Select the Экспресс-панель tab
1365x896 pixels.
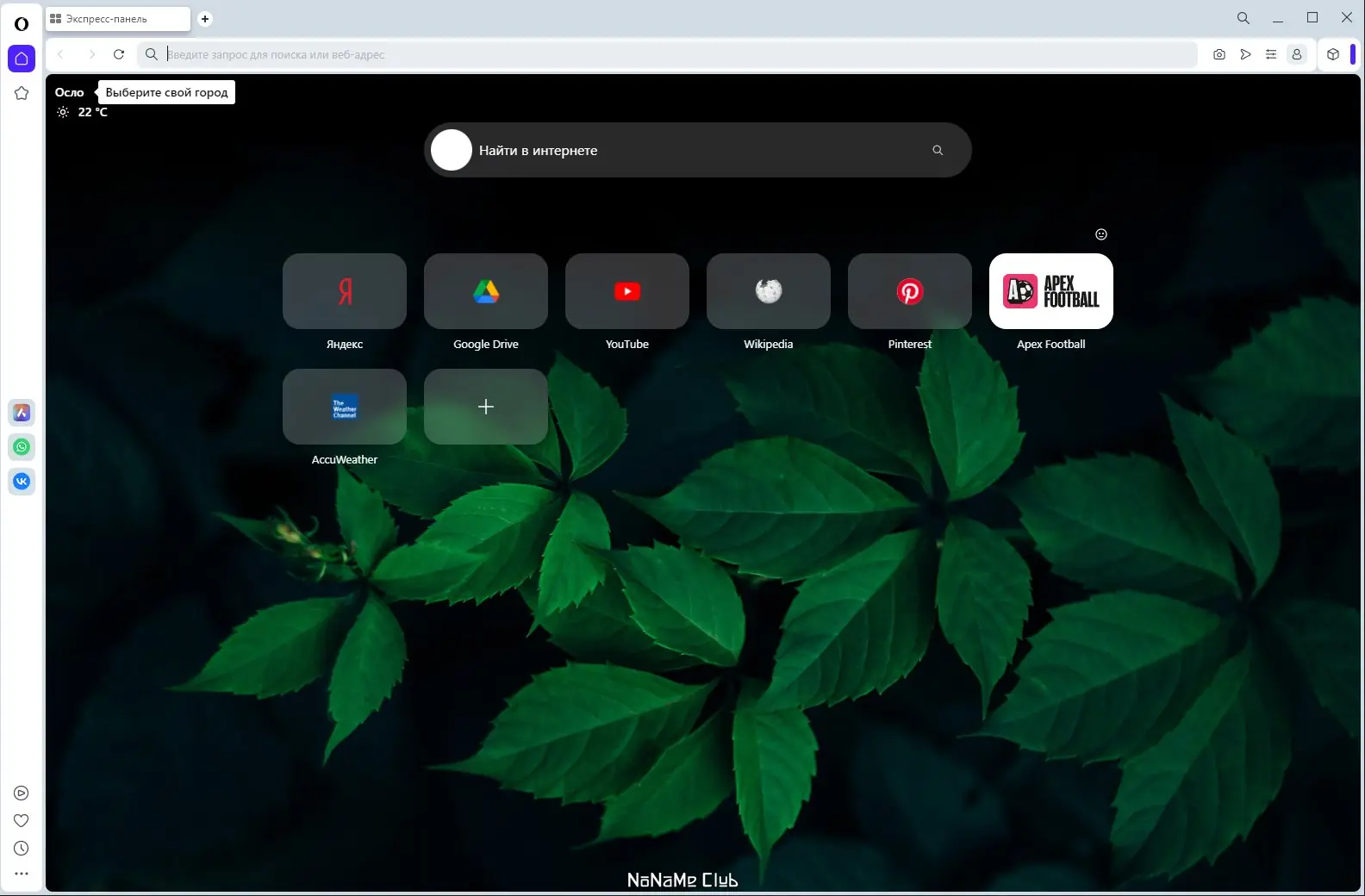(x=118, y=19)
